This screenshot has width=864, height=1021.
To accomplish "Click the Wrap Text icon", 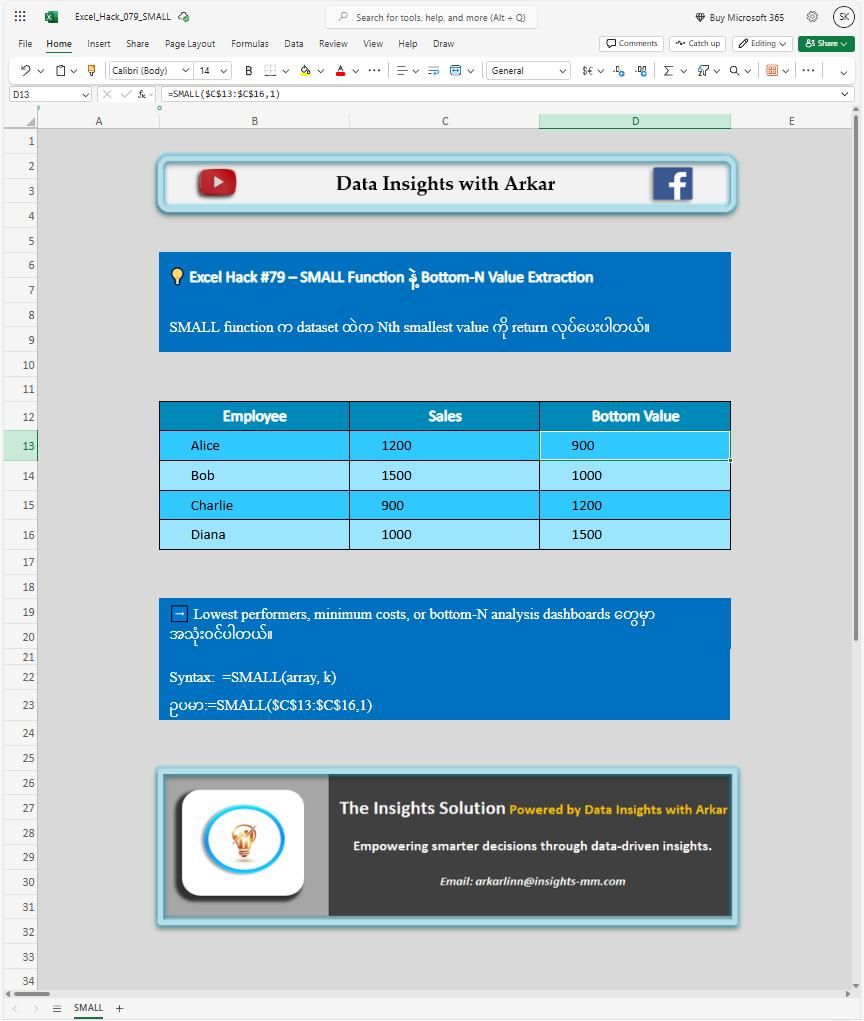I will click(x=433, y=70).
